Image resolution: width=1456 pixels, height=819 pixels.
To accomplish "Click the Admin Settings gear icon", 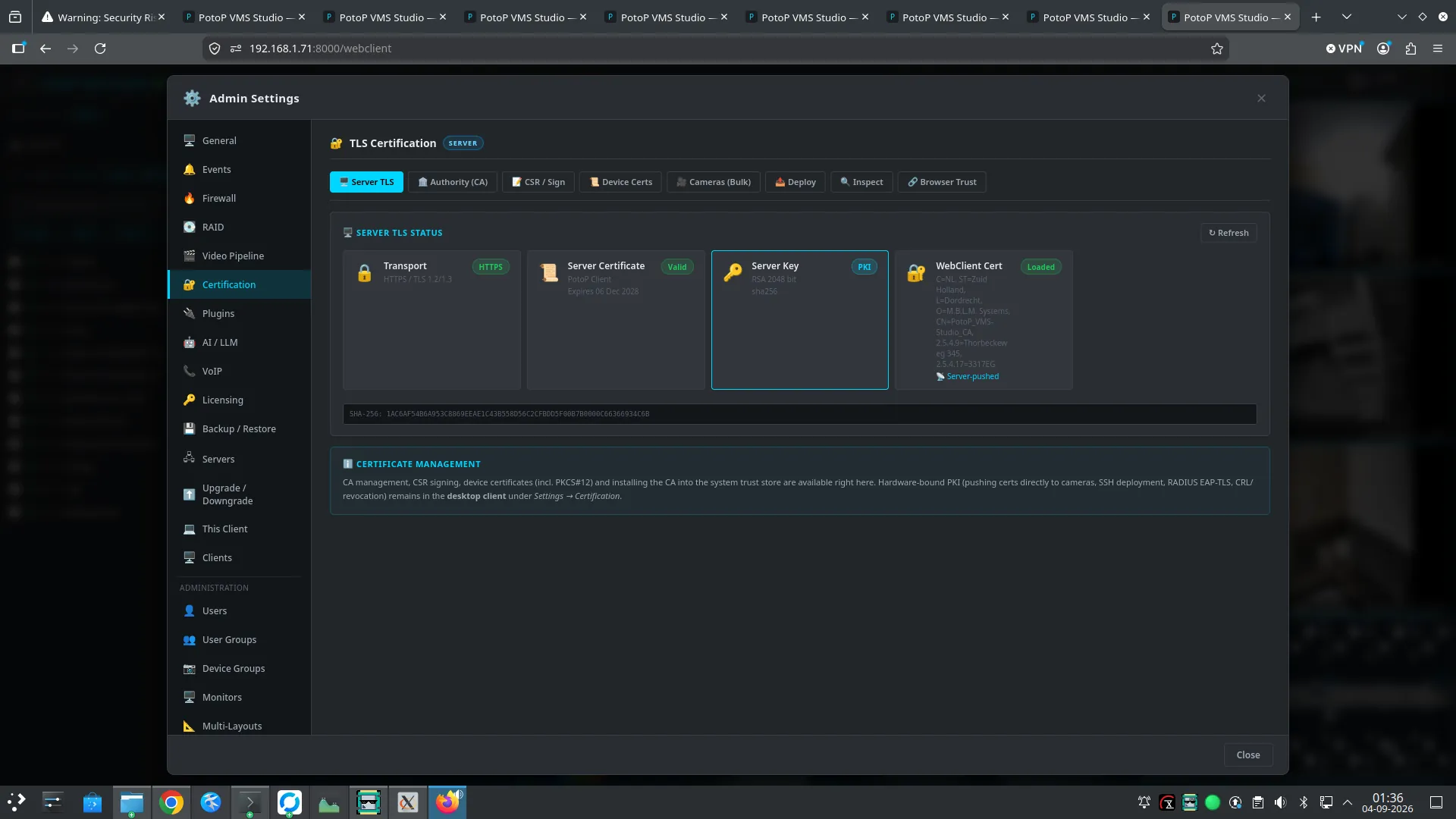I will coord(192,98).
